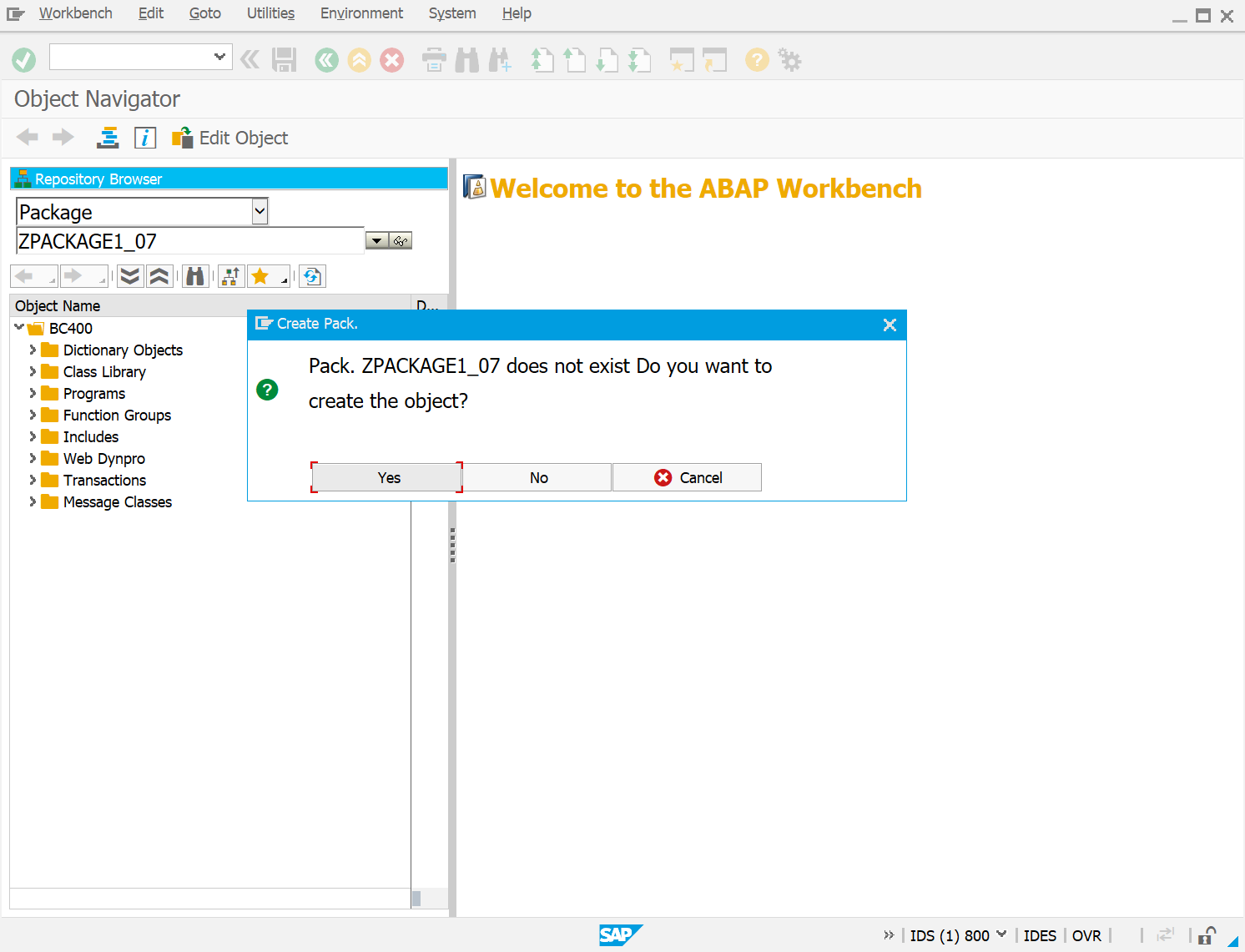Screen dimensions: 1245x952
Task: Collapse the BC400 tree node
Action: point(19,328)
